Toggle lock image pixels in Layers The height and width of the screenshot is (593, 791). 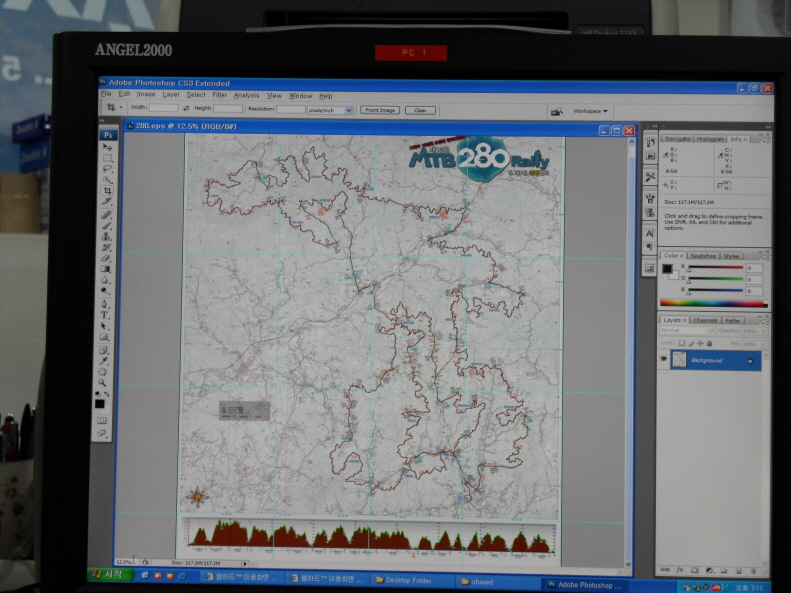(x=691, y=343)
